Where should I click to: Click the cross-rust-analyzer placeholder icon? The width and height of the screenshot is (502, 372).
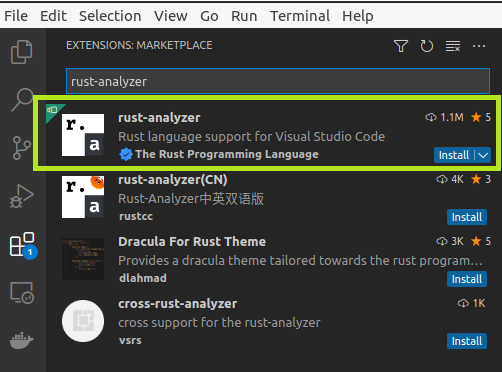pyautogui.click(x=83, y=321)
